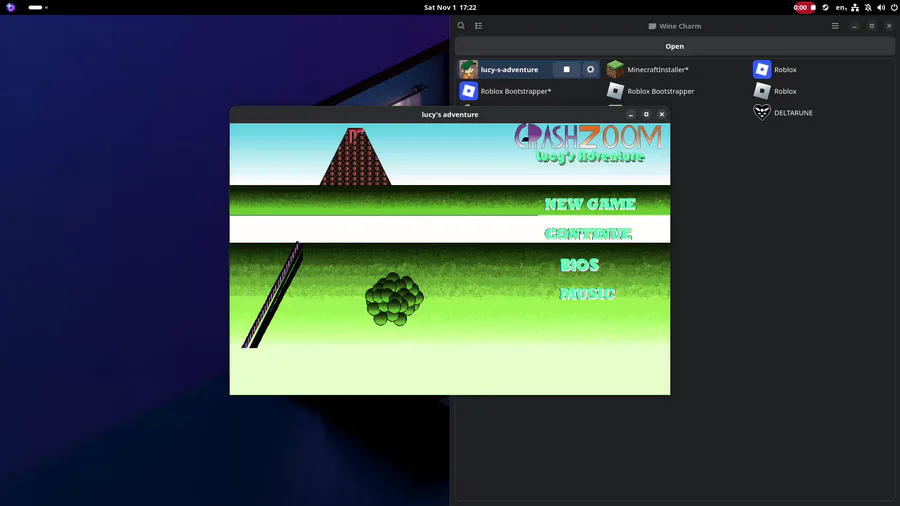Stop screen recording in top bar
Screen dimensions: 900x506
click(804, 7)
